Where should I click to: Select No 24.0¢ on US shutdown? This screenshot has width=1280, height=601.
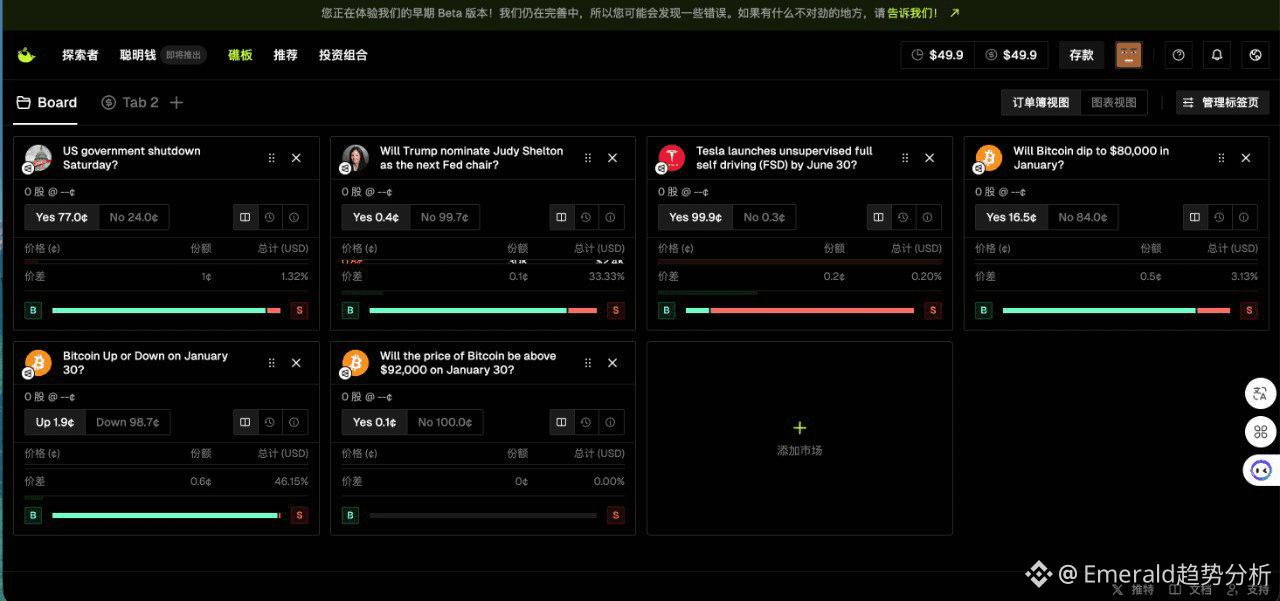[x=133, y=217]
